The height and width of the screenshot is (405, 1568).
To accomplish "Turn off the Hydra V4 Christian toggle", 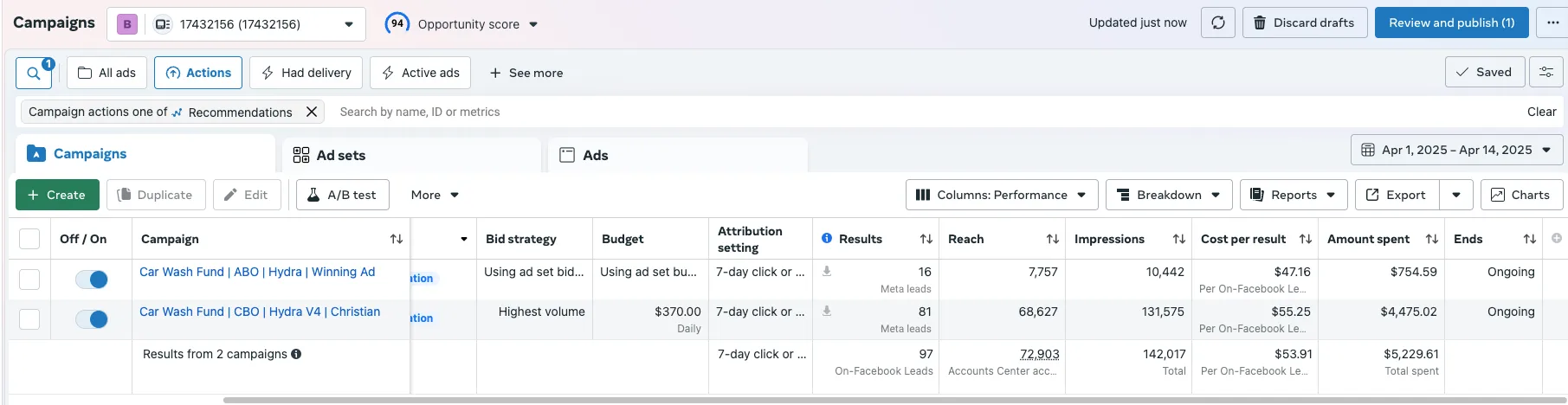I will pyautogui.click(x=92, y=319).
